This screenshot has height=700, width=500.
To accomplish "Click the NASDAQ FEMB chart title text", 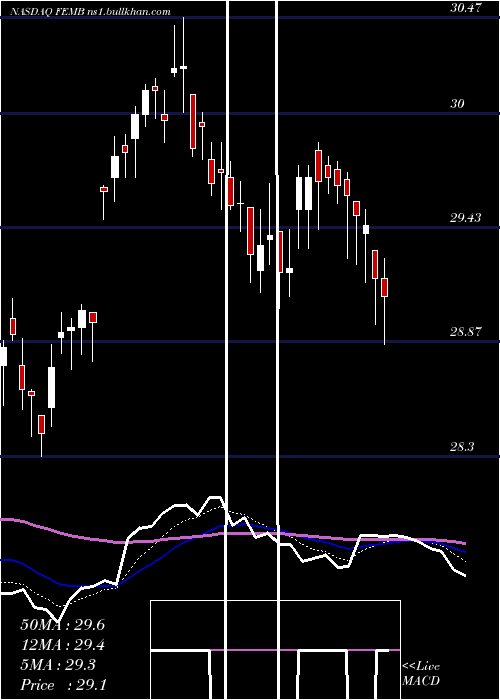I will coord(90,12).
